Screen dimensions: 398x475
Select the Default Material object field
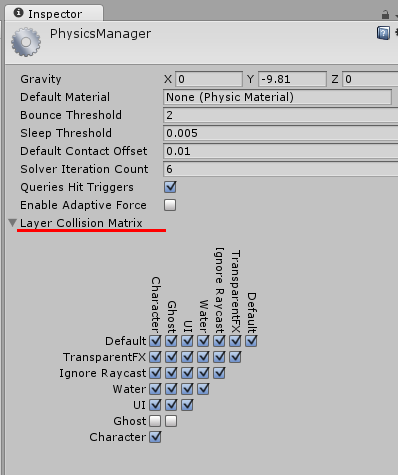pos(277,97)
